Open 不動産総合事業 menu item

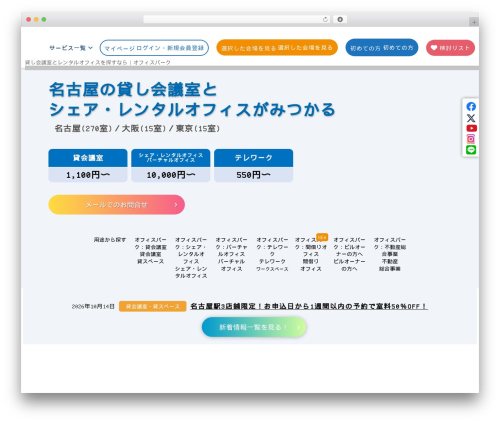click(390, 254)
